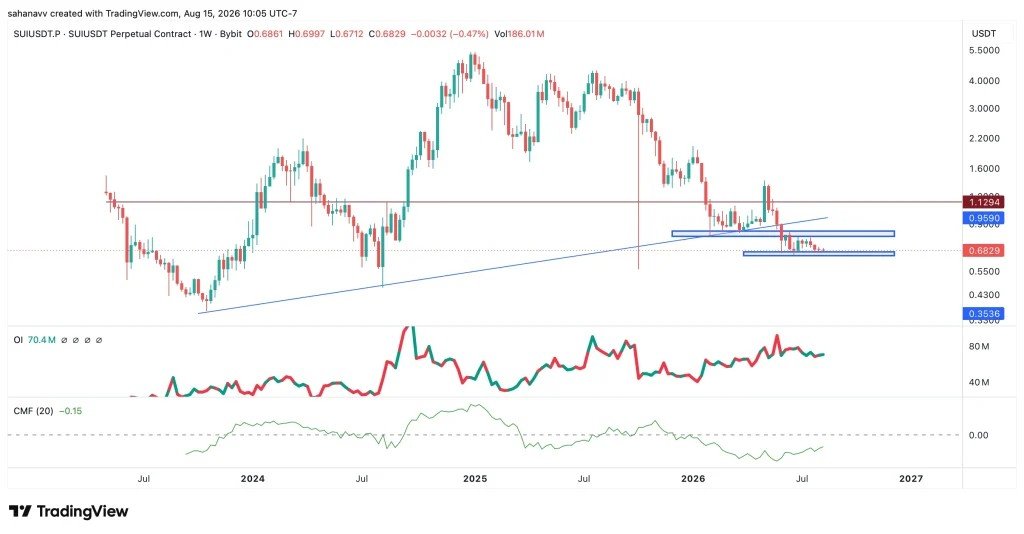Image resolution: width=1024 pixels, height=534 pixels.
Task: Click the 2025 label on the time axis
Action: point(475,479)
